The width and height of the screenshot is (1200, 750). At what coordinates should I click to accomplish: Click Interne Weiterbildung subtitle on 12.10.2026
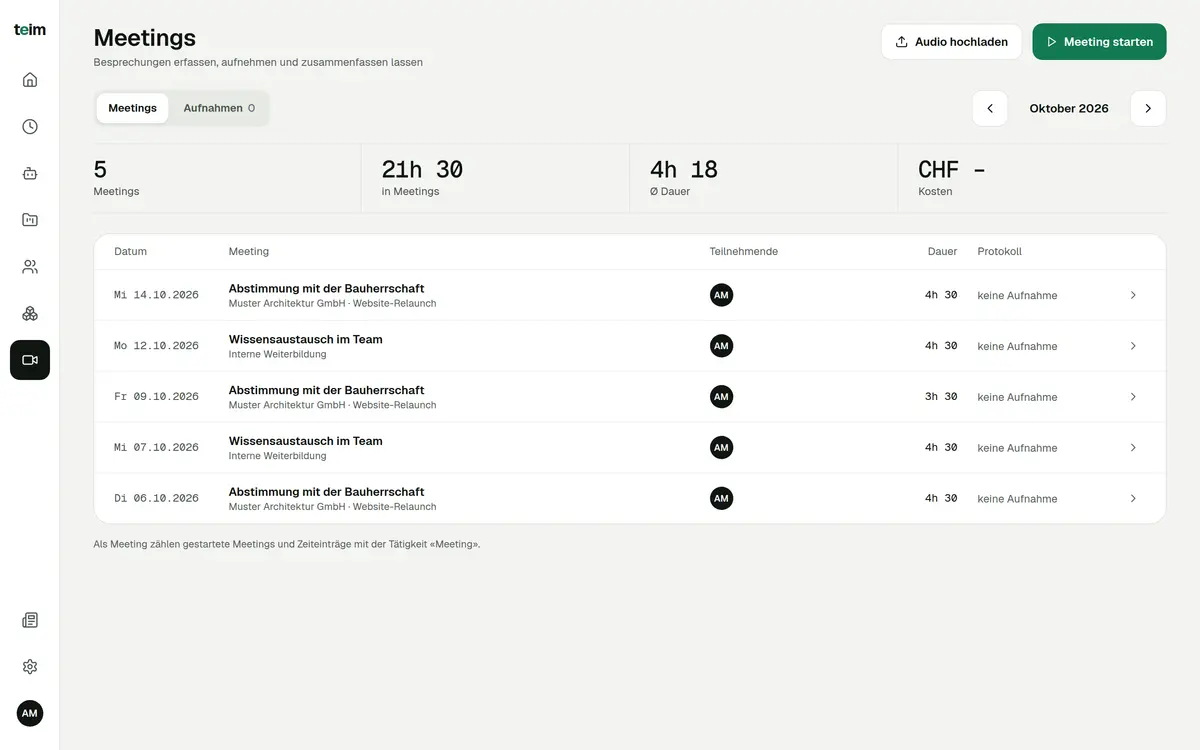(x=277, y=354)
